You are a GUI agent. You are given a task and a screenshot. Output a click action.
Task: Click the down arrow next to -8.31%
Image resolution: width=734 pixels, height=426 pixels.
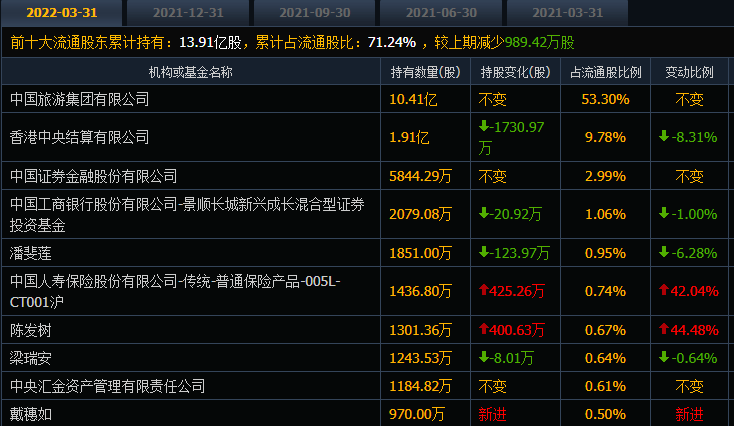[x=663, y=136]
